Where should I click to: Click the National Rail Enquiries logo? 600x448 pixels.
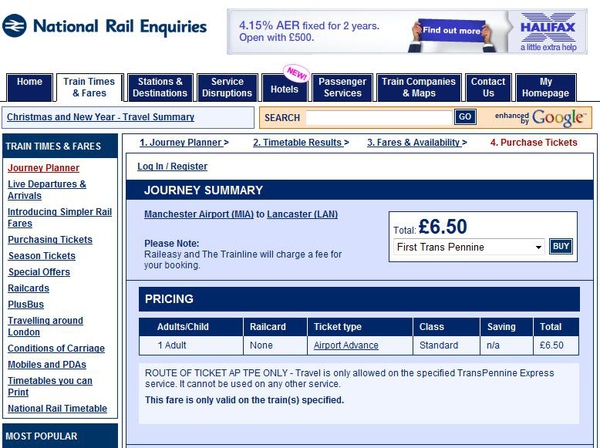tap(104, 26)
